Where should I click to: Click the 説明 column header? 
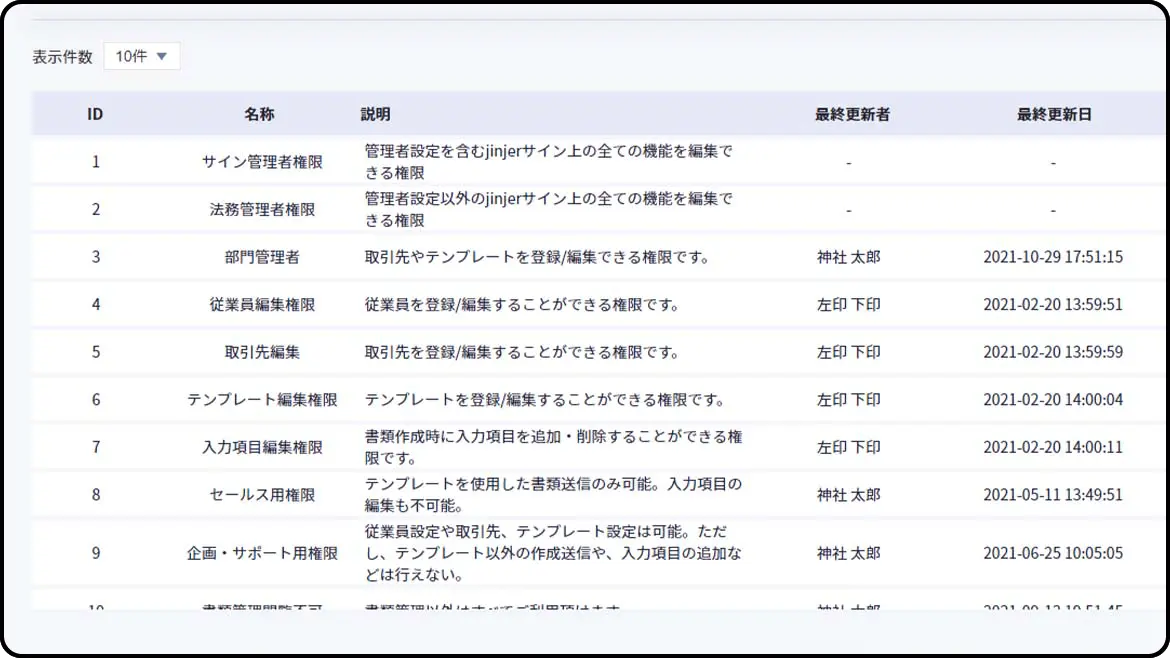point(376,114)
